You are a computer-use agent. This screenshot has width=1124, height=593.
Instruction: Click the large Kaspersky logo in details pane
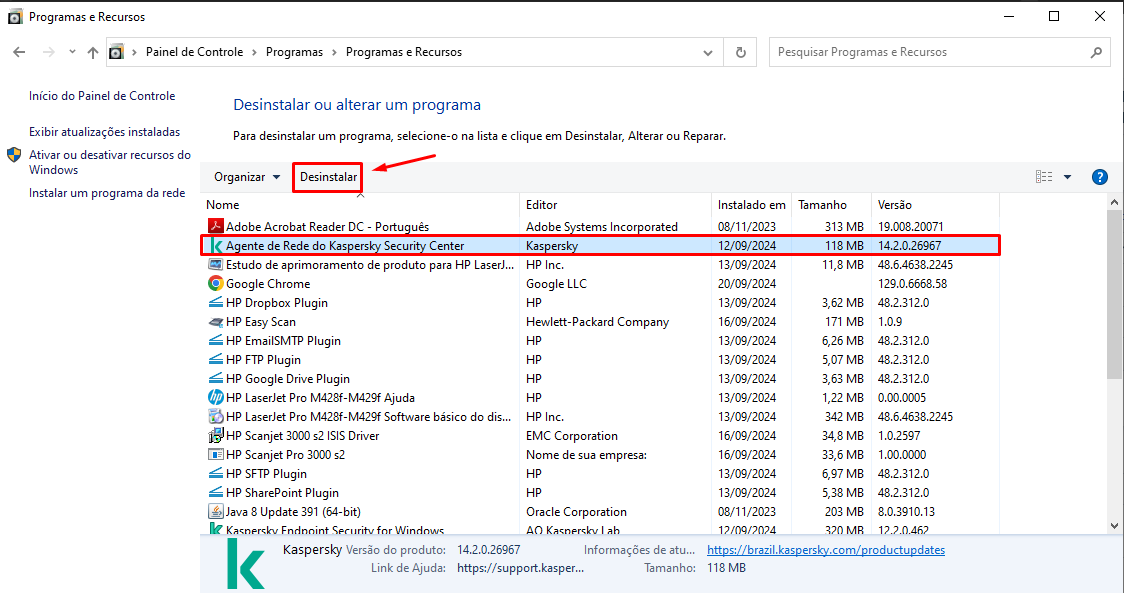click(x=246, y=564)
